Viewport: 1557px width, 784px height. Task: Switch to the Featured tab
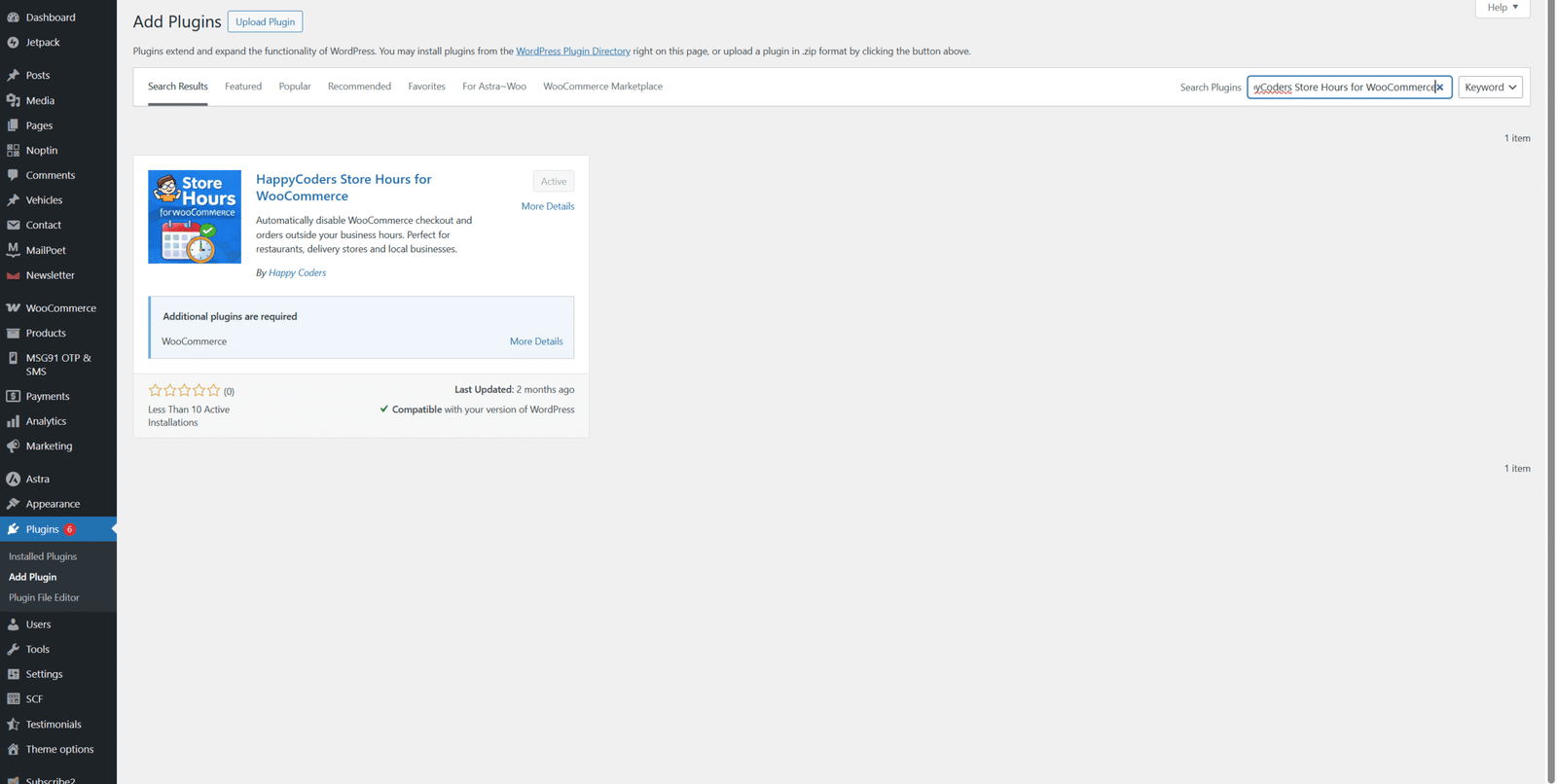coord(243,87)
